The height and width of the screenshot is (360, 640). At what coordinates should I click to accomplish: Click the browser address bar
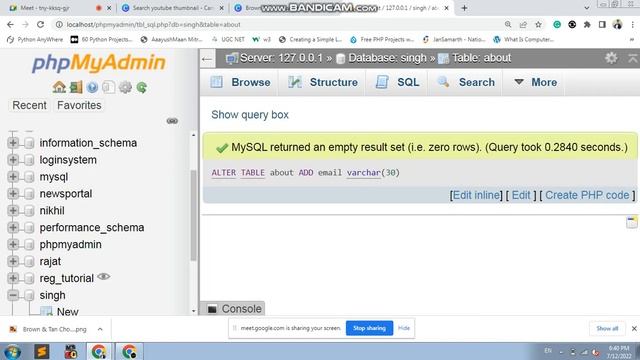click(x=282, y=24)
